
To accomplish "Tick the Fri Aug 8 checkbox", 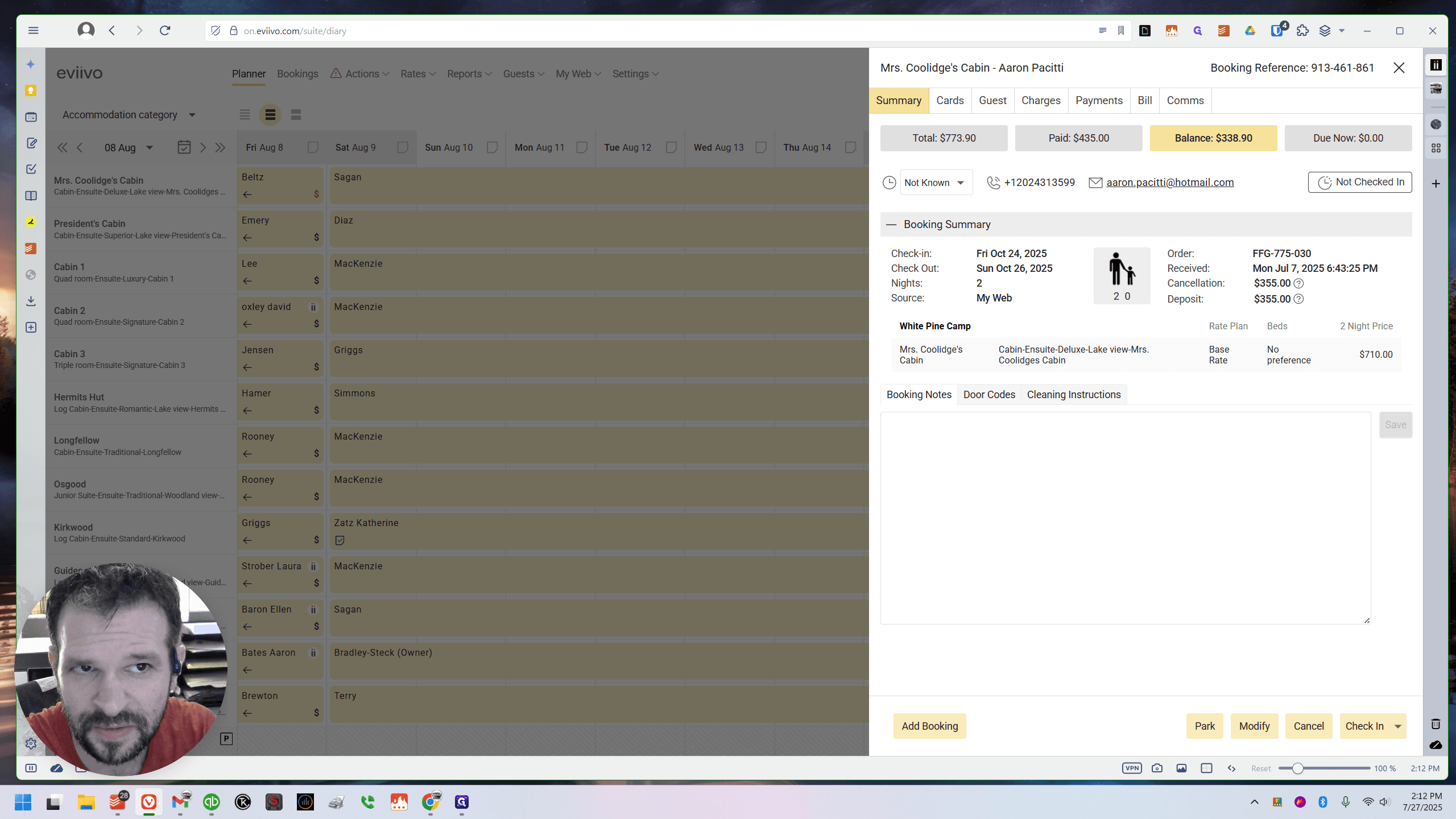I will [313, 147].
